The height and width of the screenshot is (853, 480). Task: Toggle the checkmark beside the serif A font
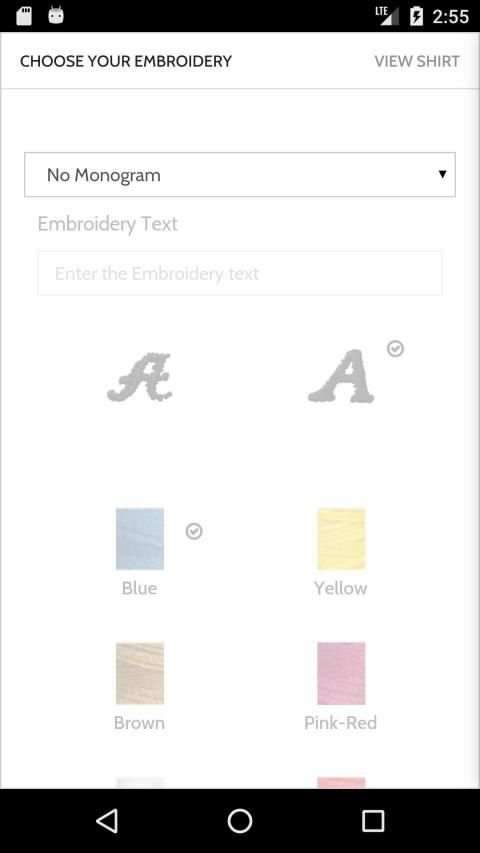396,348
